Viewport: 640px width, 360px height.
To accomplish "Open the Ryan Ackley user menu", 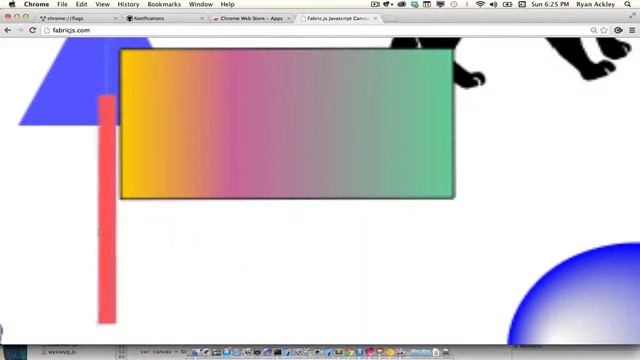I will 595,4.
